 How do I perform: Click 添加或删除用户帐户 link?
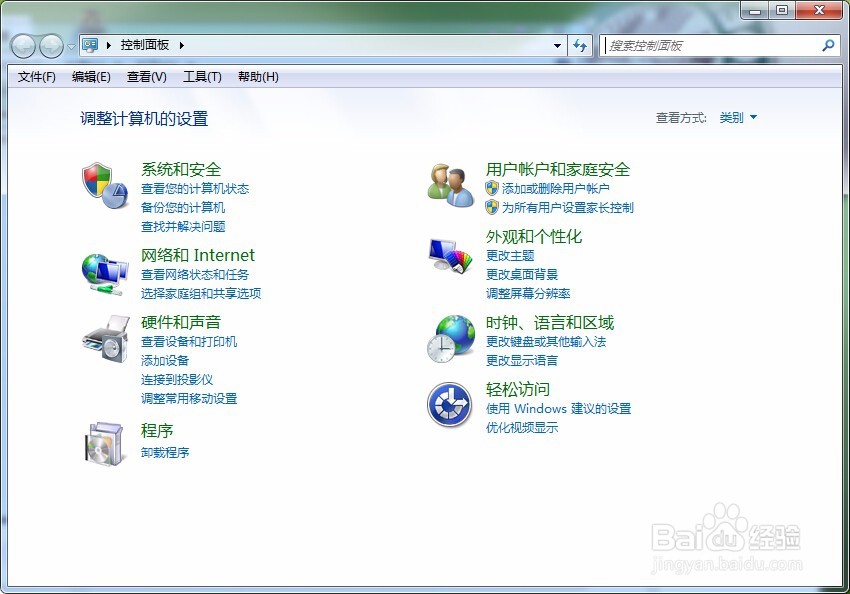pyautogui.click(x=556, y=189)
